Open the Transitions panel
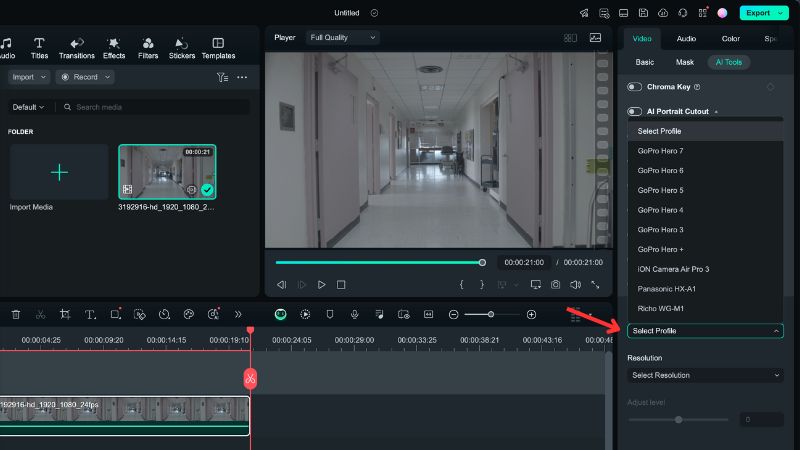Screen dimensions: 800x450 [x=77, y=48]
